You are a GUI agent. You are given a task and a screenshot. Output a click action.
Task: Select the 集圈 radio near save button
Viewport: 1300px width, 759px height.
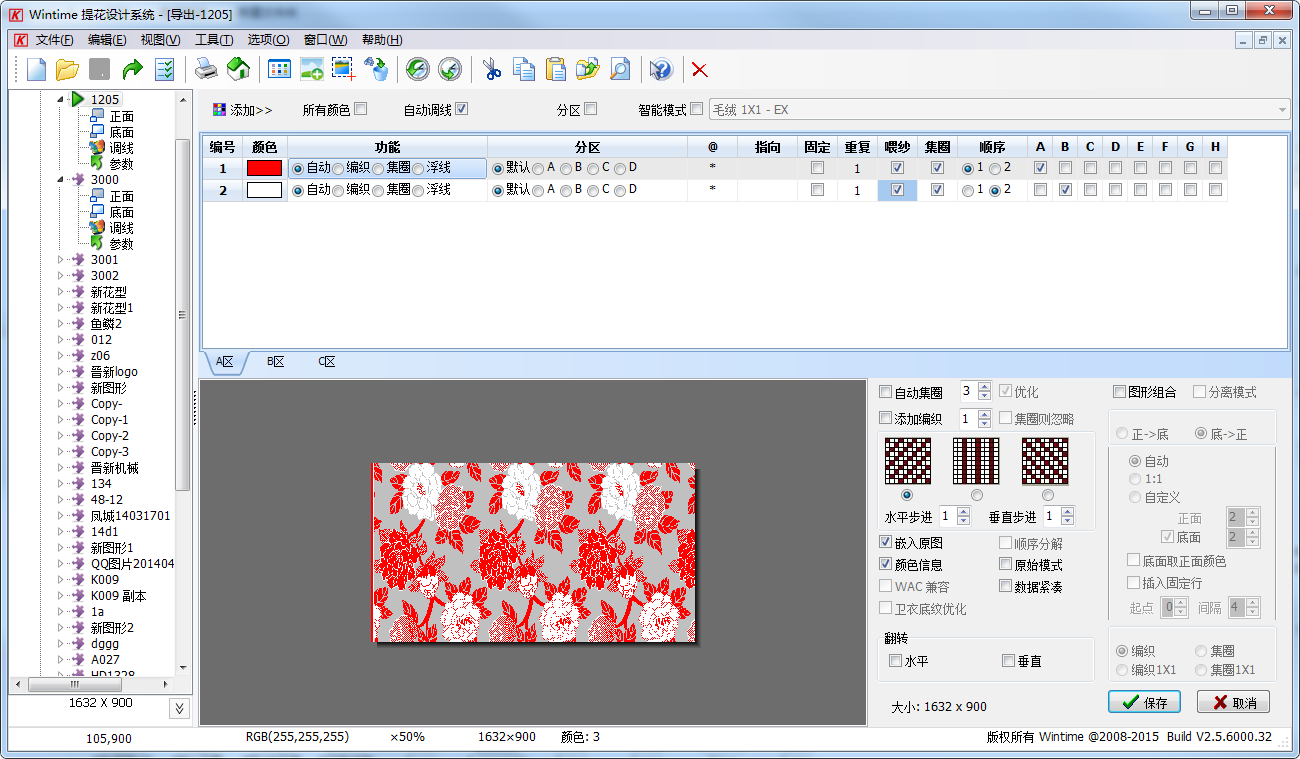1201,651
